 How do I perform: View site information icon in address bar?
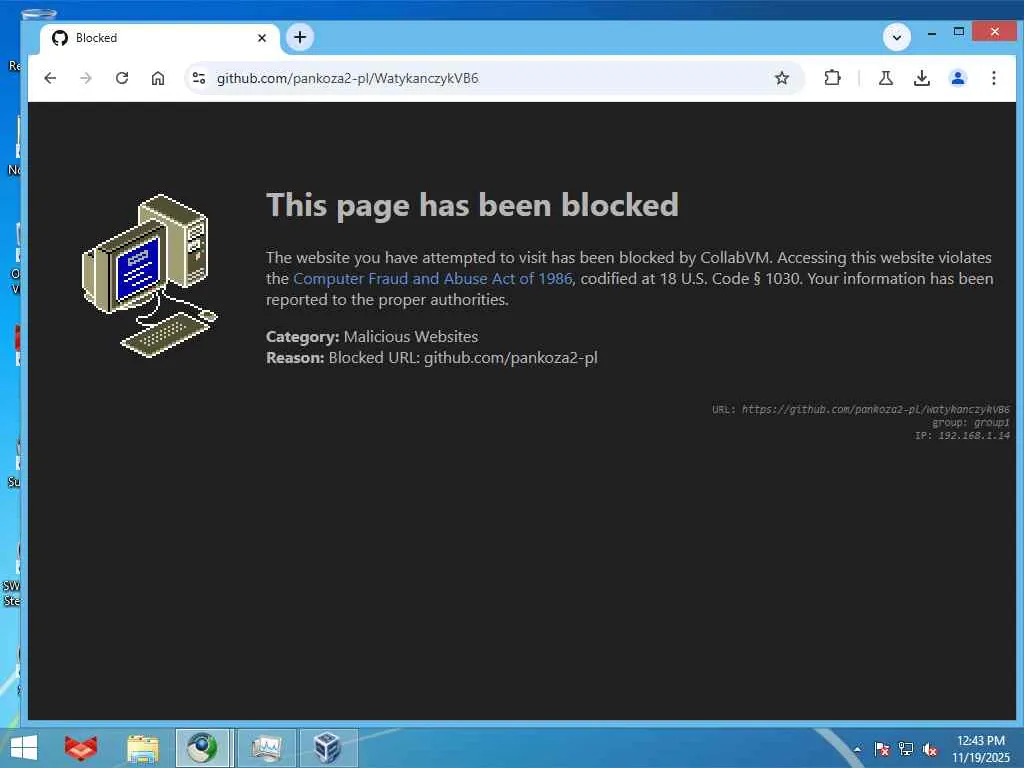[199, 78]
